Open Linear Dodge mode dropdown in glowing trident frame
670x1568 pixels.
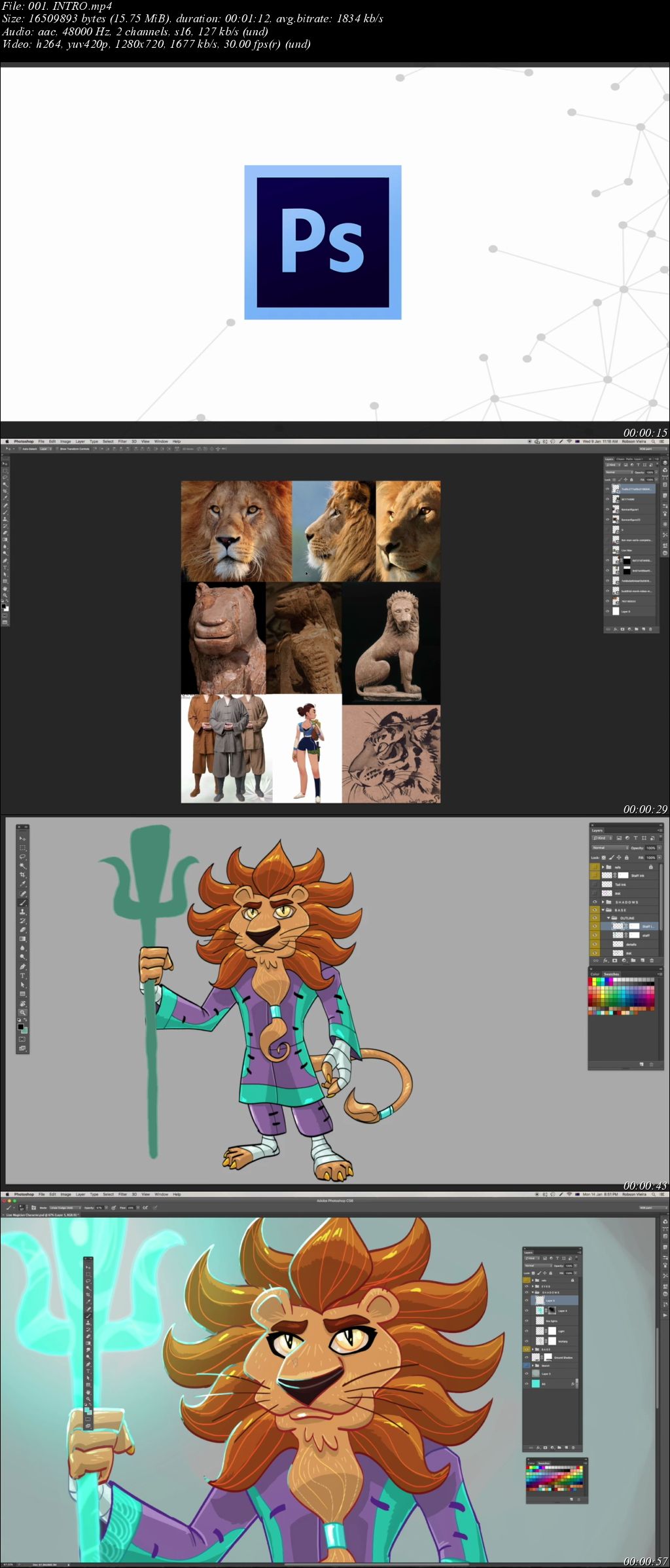point(65,1208)
